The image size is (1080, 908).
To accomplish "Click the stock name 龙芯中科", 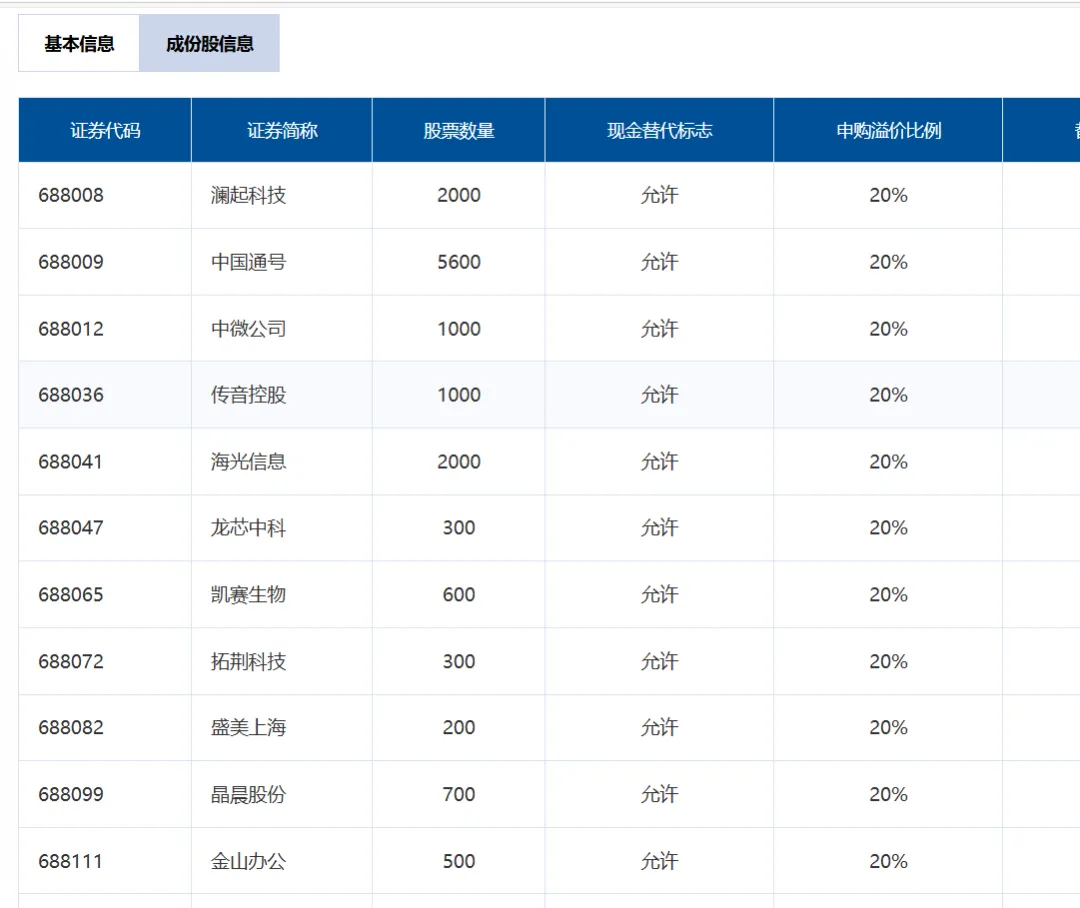I will (x=248, y=528).
